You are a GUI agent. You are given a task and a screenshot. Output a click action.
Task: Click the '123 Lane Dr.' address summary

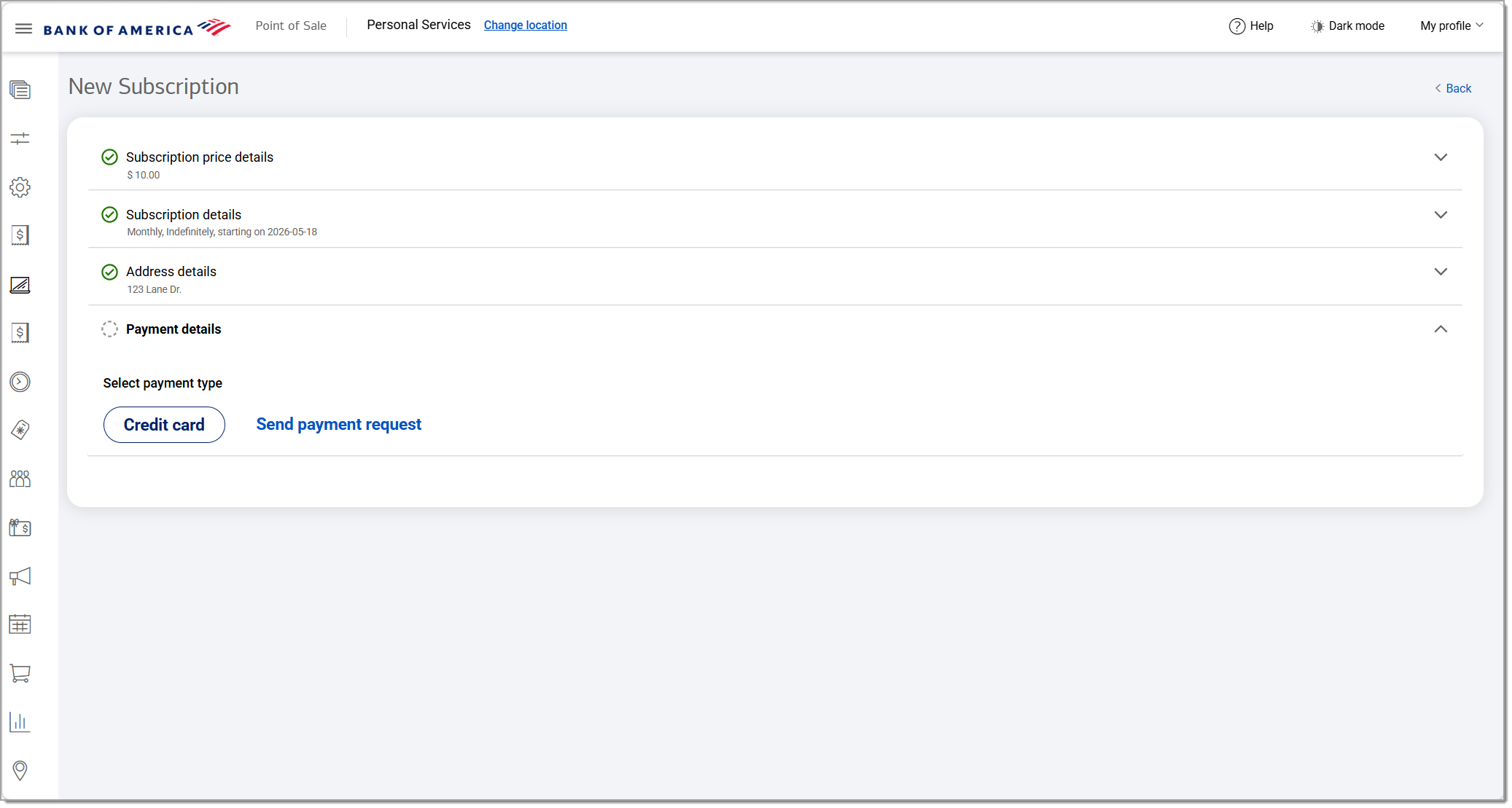pyautogui.click(x=155, y=289)
